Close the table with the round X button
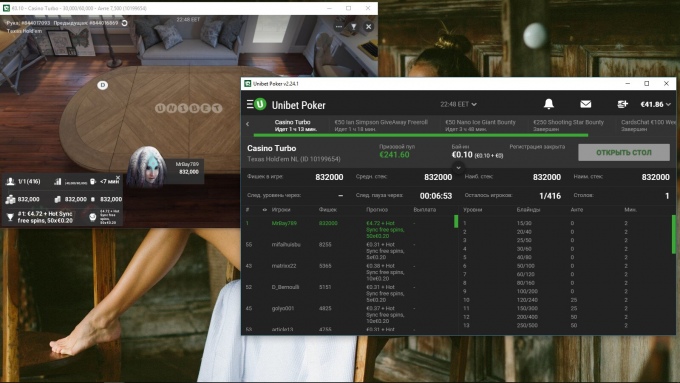The image size is (680, 383). [x=368, y=26]
